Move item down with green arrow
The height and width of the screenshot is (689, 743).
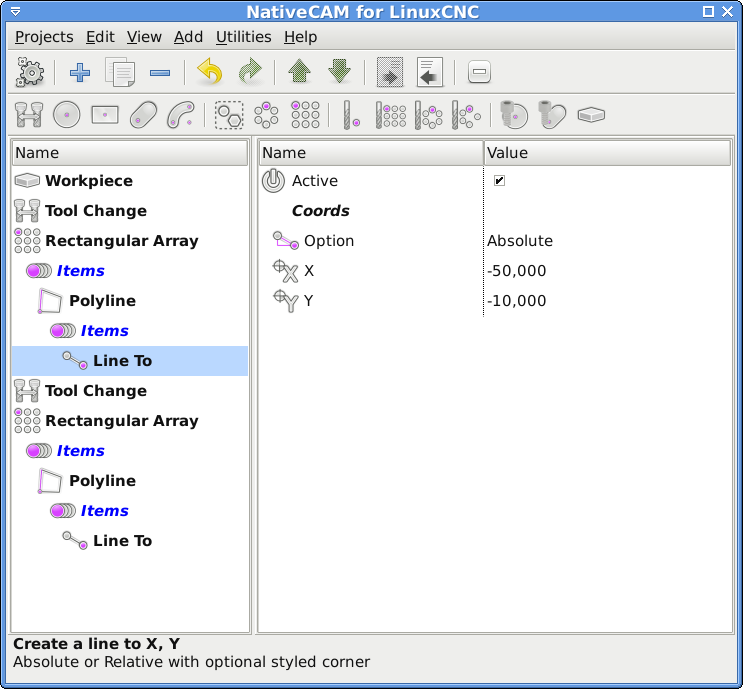tap(340, 73)
